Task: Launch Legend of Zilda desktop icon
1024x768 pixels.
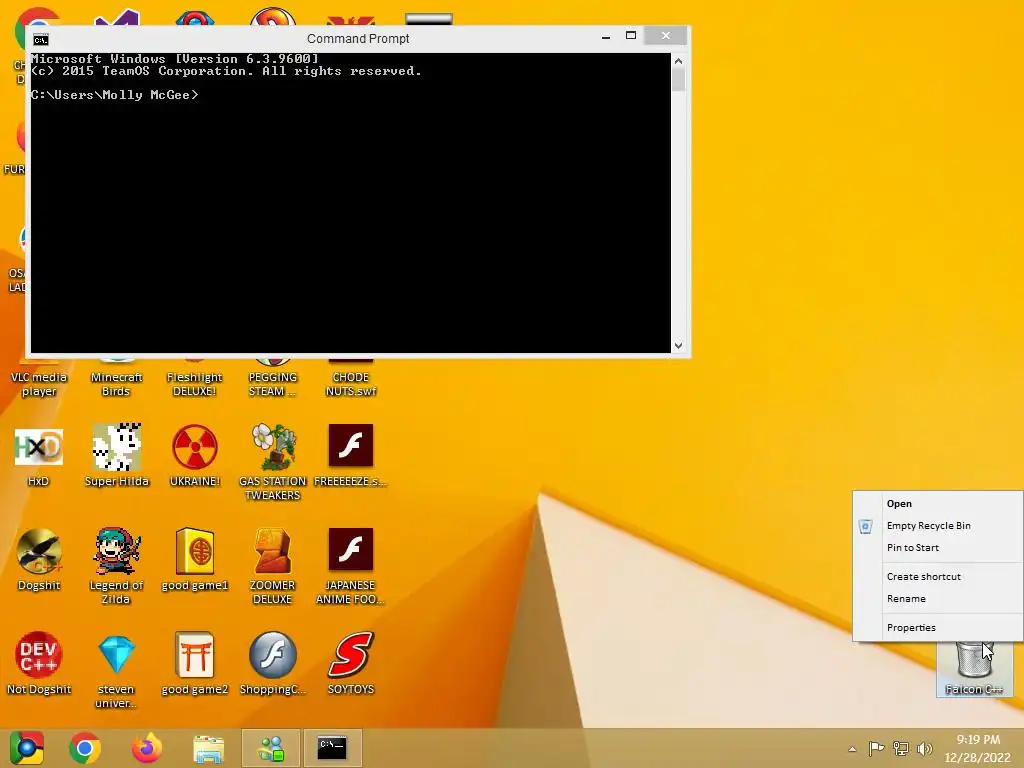Action: click(x=116, y=566)
